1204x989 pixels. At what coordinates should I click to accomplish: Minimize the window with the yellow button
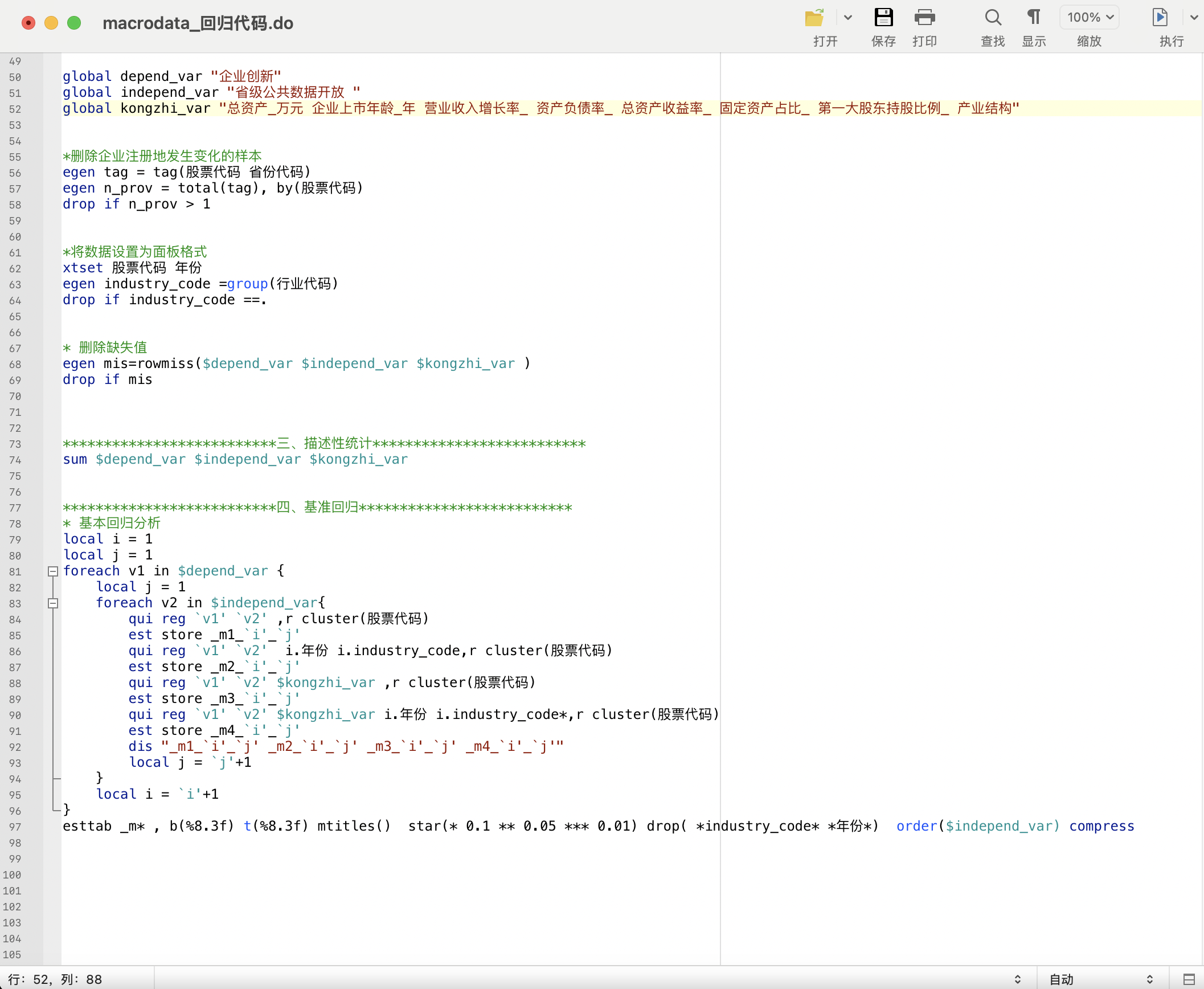[x=51, y=23]
